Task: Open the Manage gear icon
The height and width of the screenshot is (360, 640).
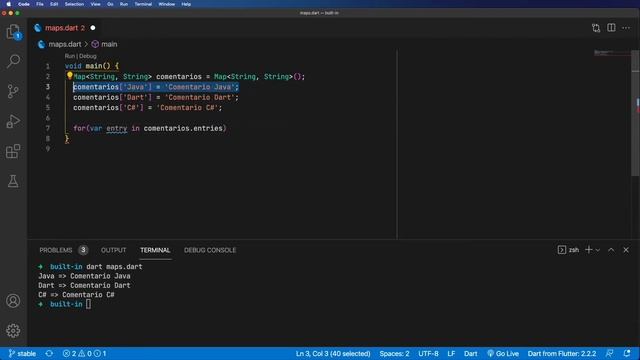Action: 13,331
